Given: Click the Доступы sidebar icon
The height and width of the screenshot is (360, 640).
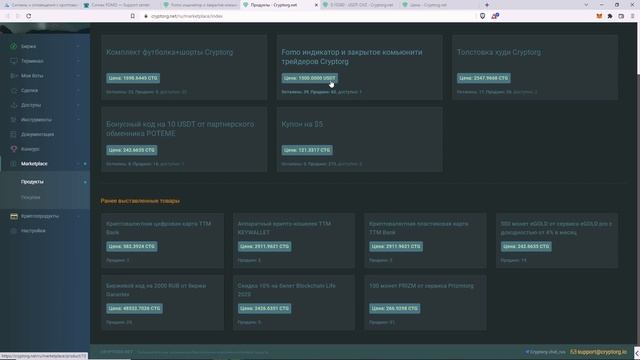Looking at the screenshot, I should (x=13, y=105).
